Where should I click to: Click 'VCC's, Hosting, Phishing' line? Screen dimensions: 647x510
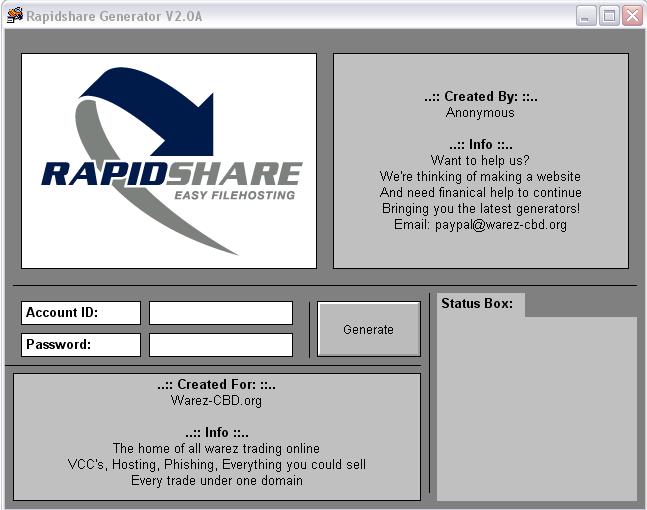(x=217, y=464)
